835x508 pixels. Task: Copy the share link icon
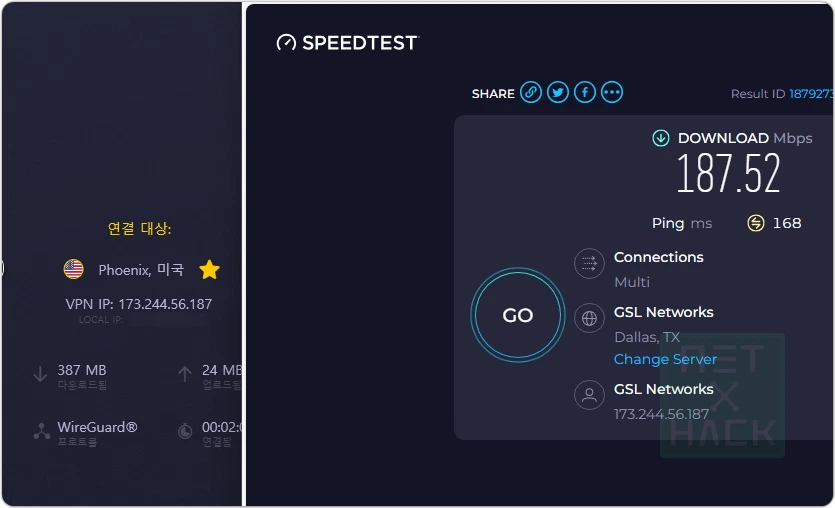click(x=531, y=93)
